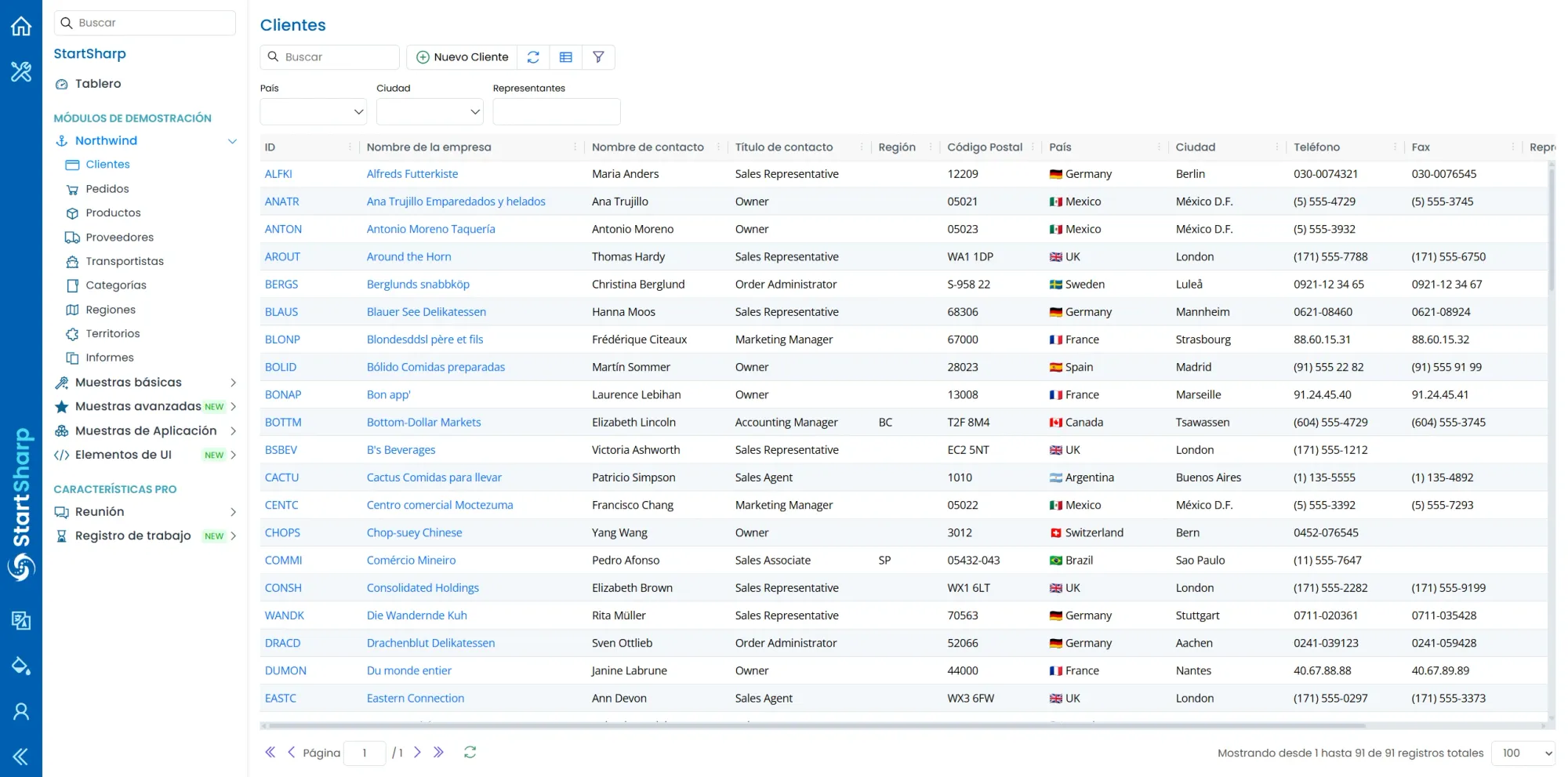This screenshot has height=777, width=1568.
Task: Click refresh icon in pagination bar
Action: coord(470,752)
